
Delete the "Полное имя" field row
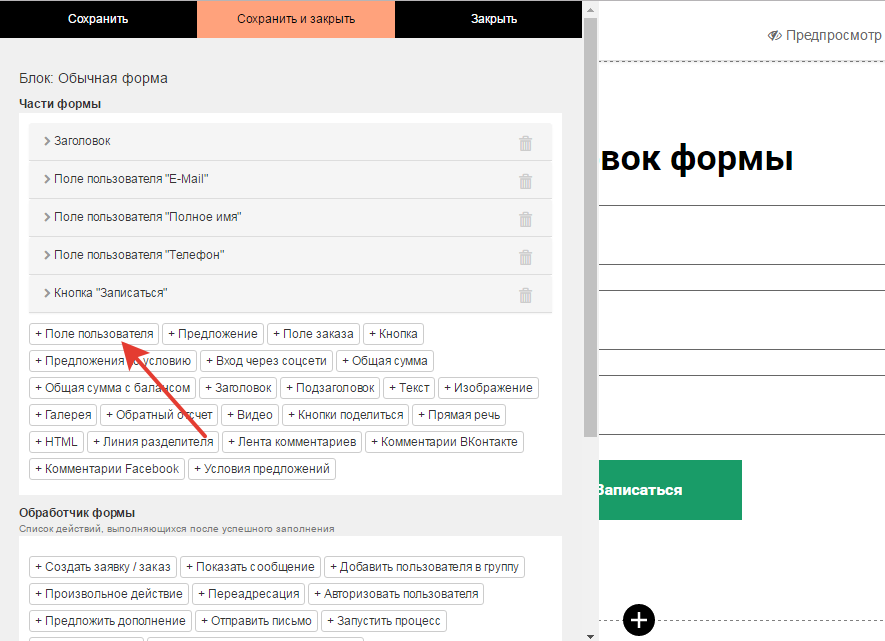(x=525, y=219)
